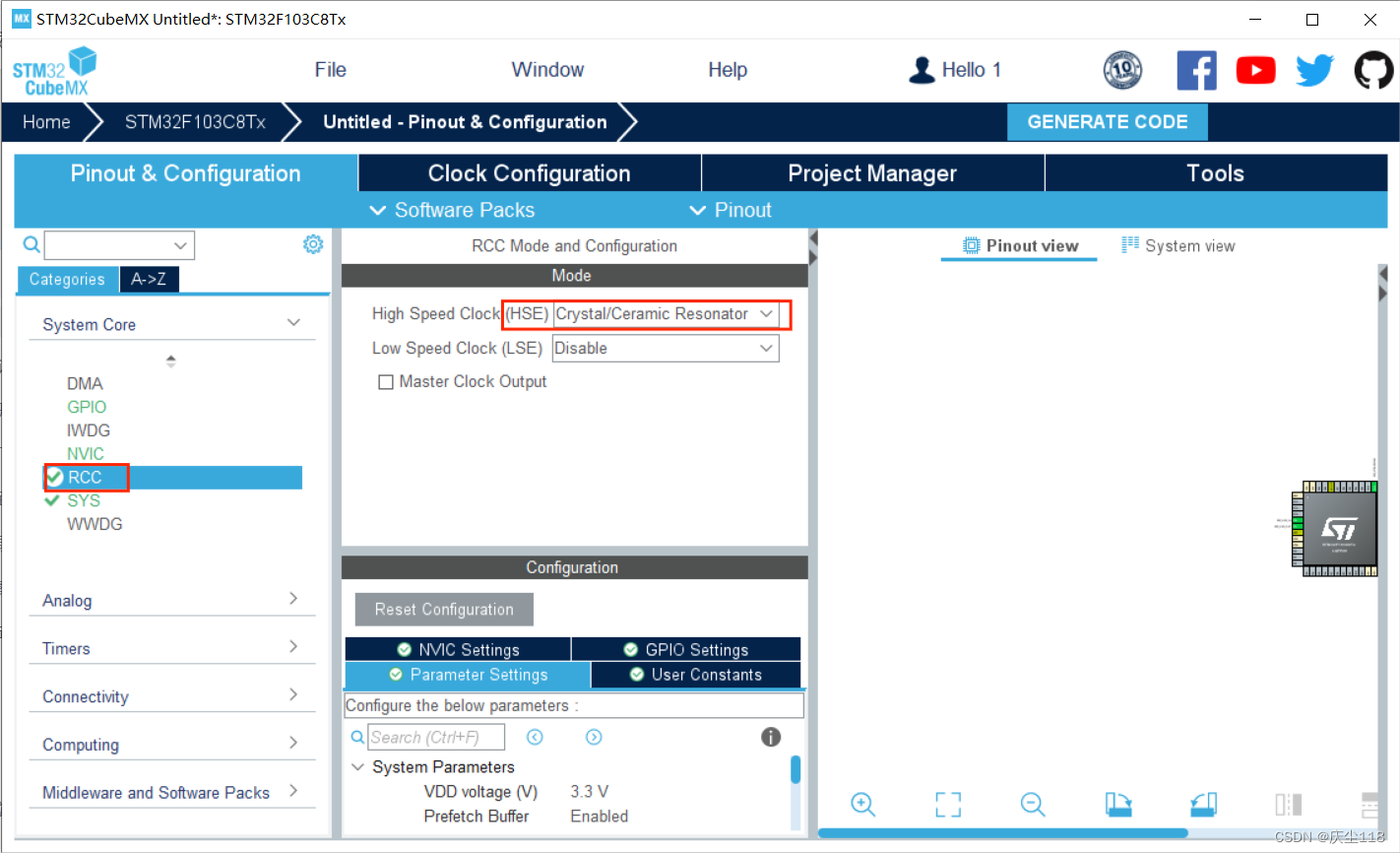Viewport: 1400px width, 853px height.
Task: Switch to the Tools tab
Action: 1216,173
